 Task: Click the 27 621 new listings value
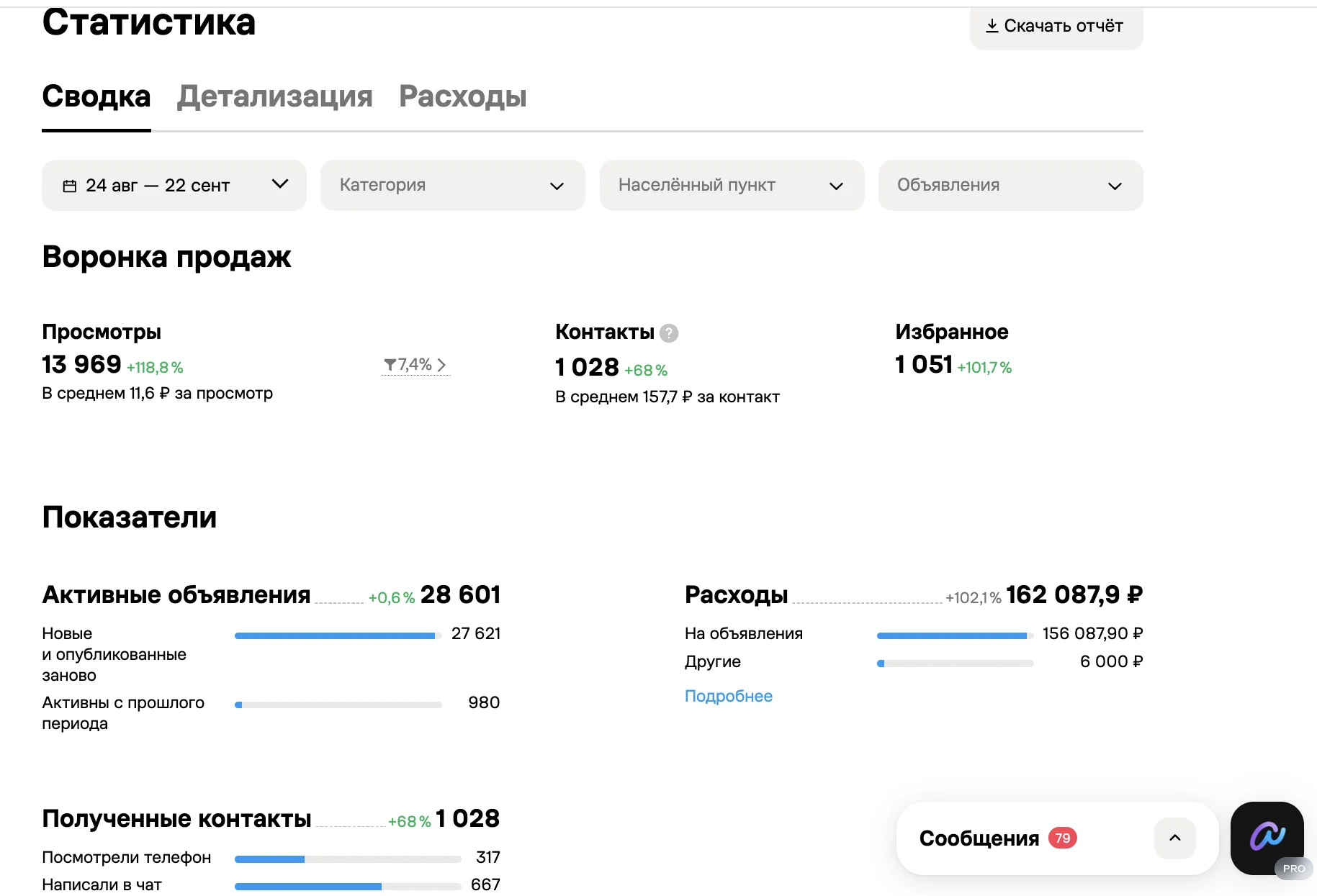(x=476, y=633)
